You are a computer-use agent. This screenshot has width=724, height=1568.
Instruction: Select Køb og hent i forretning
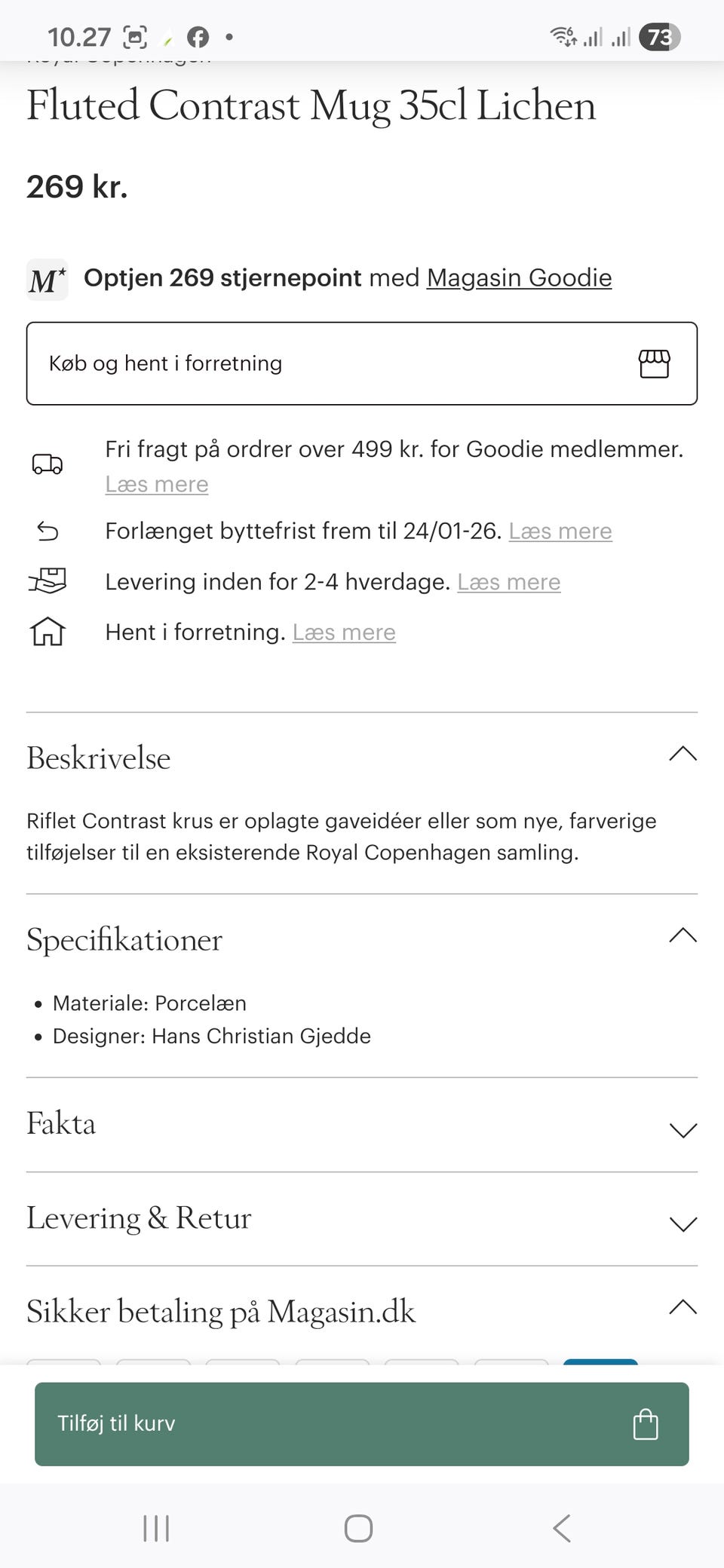tap(362, 363)
